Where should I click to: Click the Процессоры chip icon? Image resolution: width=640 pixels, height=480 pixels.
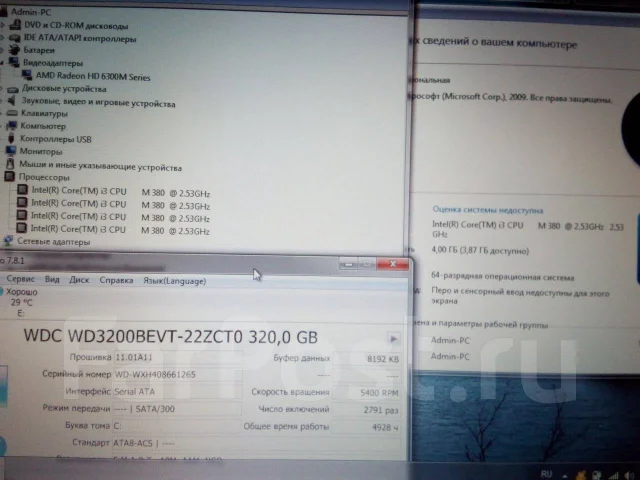[9, 177]
